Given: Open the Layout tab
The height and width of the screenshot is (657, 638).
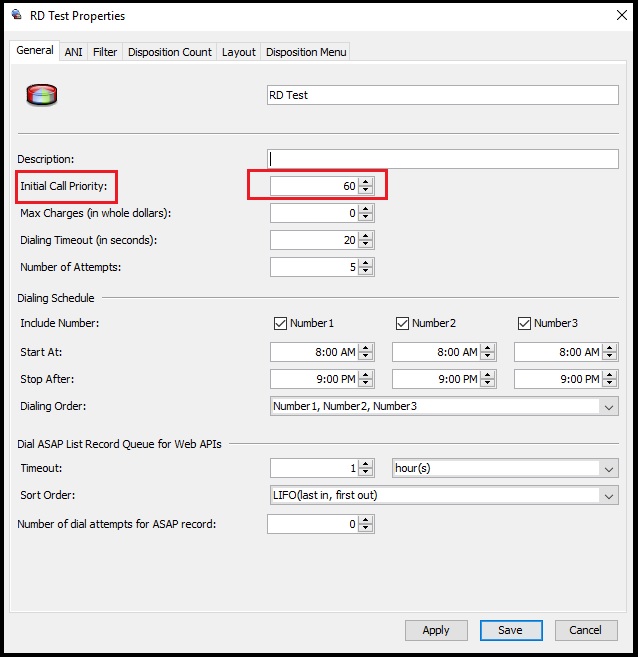Looking at the screenshot, I should pos(238,52).
